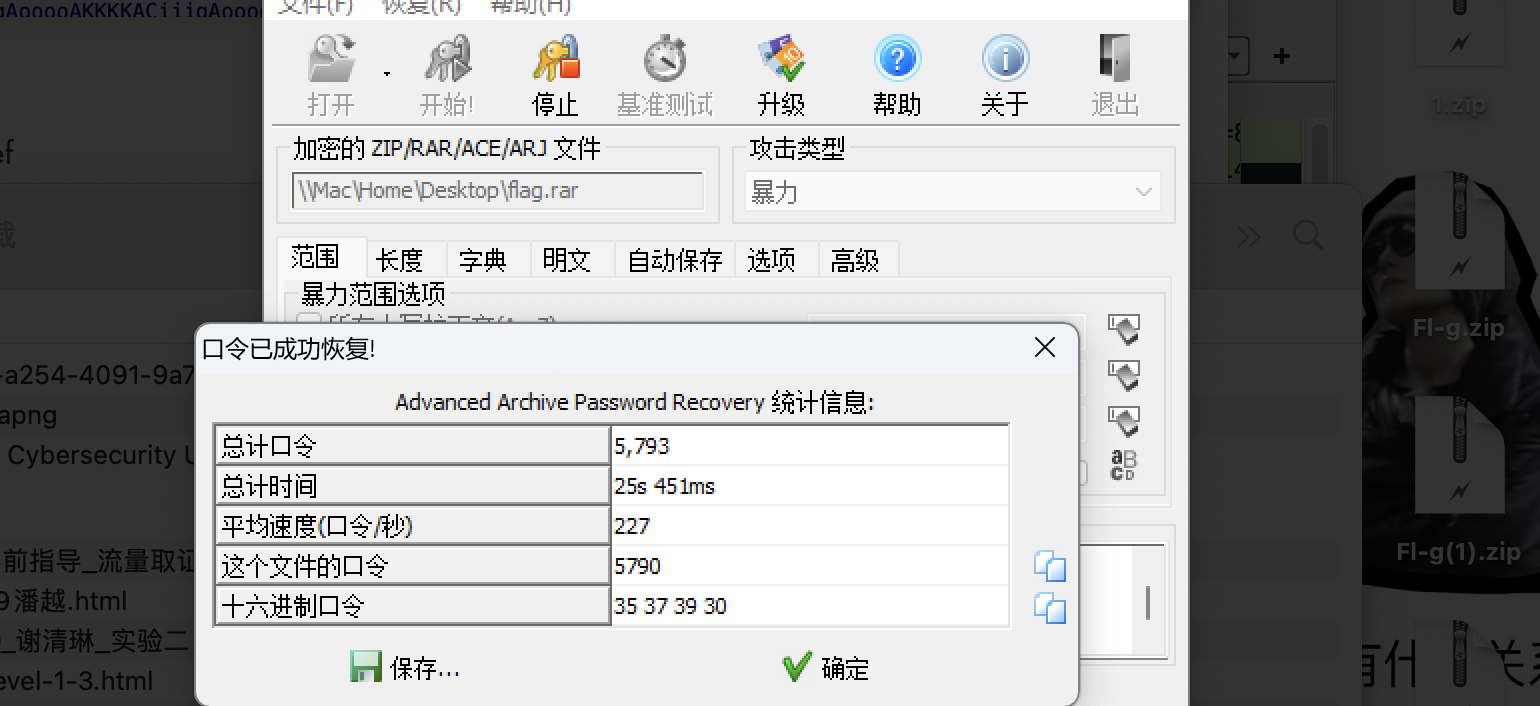Viewport: 1540px width, 706px height.
Task: Click the 退出 (Exit) door icon
Action: (x=1114, y=60)
